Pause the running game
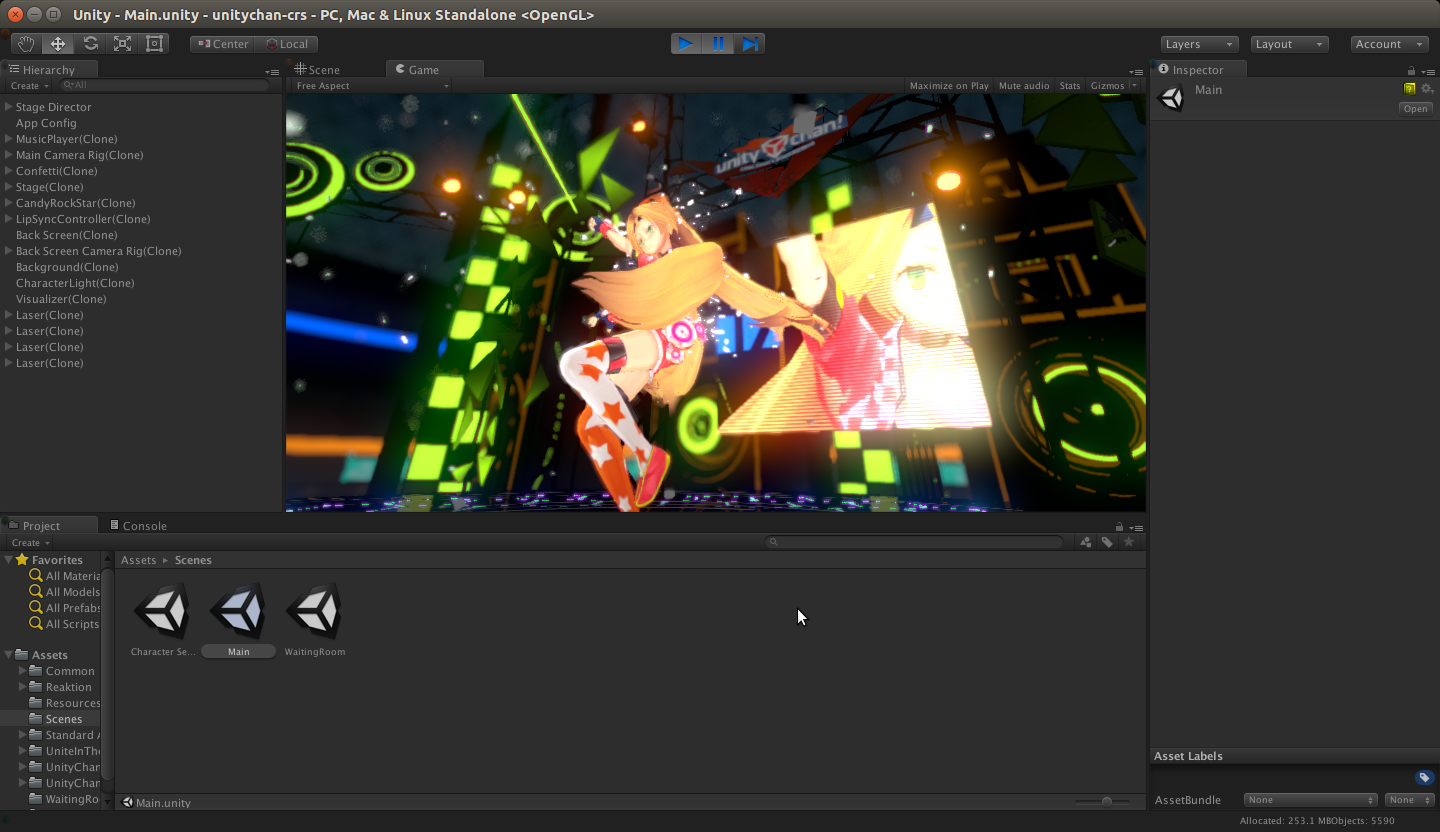 click(718, 44)
